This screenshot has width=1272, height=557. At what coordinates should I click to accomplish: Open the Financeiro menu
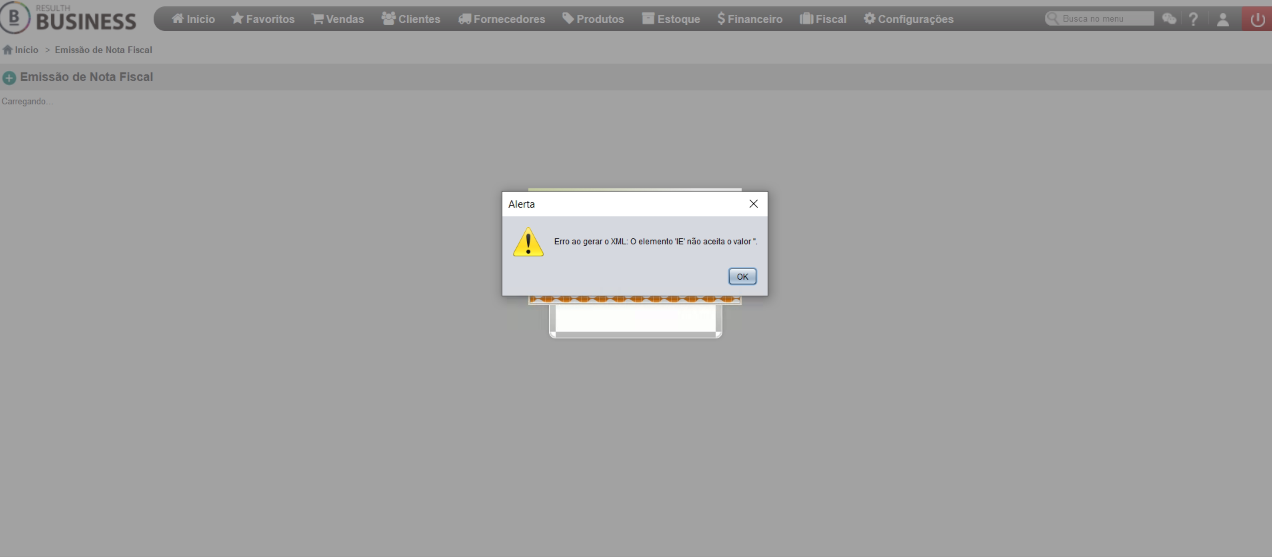[x=750, y=19]
